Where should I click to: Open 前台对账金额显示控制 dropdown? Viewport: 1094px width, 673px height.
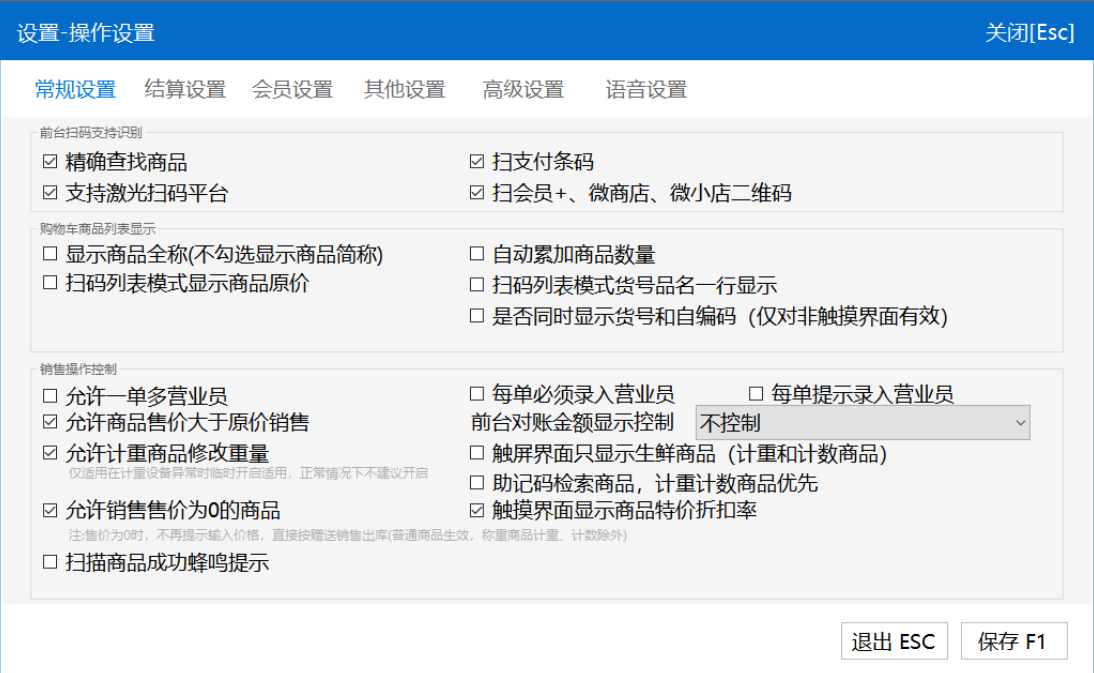click(863, 423)
